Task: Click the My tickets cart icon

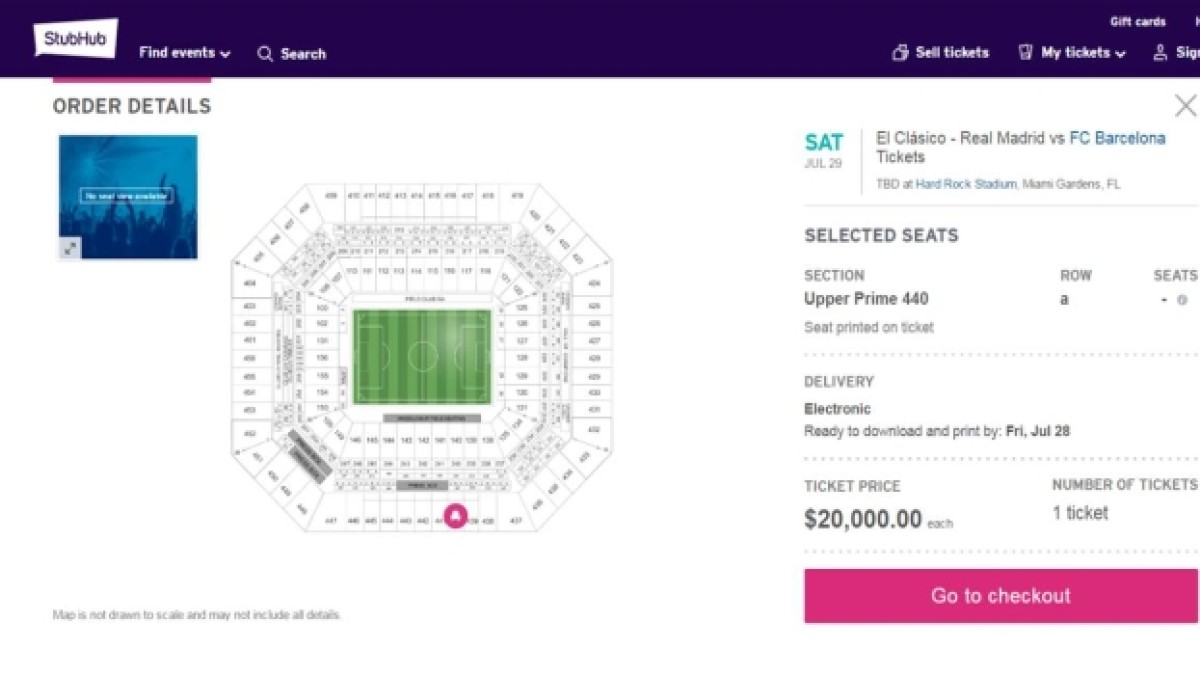Action: tap(1025, 53)
